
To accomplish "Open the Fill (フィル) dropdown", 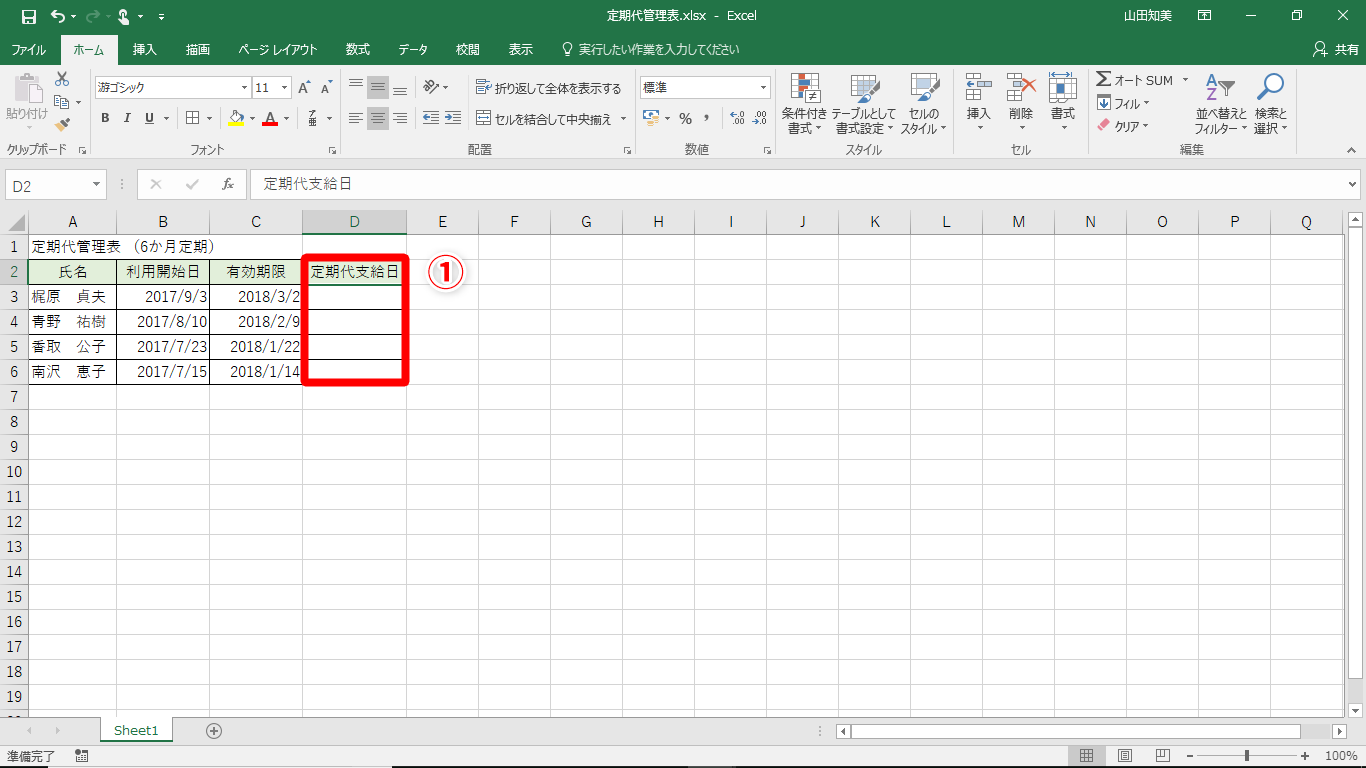I will pos(1123,103).
